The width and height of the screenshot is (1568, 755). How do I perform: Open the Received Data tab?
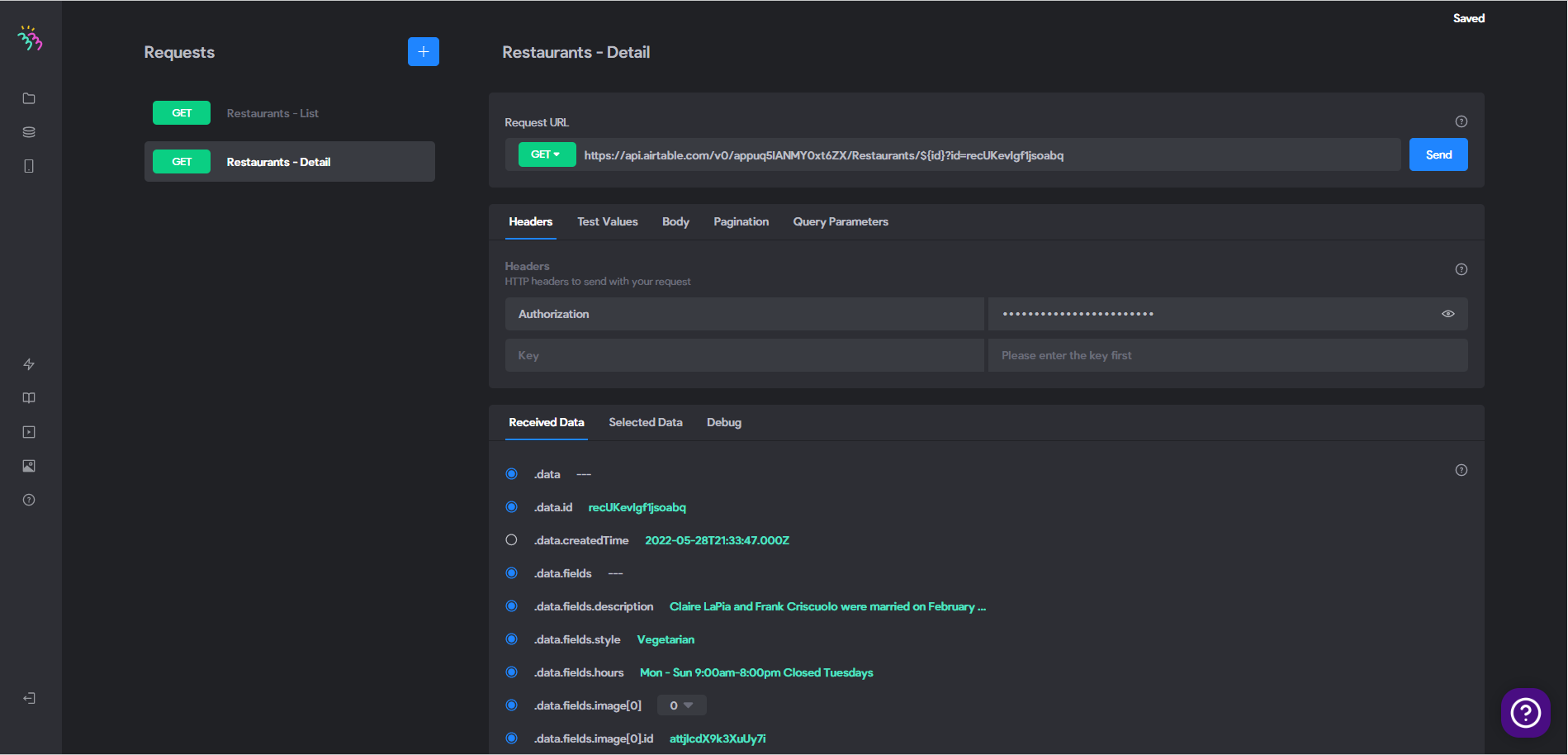tap(547, 422)
